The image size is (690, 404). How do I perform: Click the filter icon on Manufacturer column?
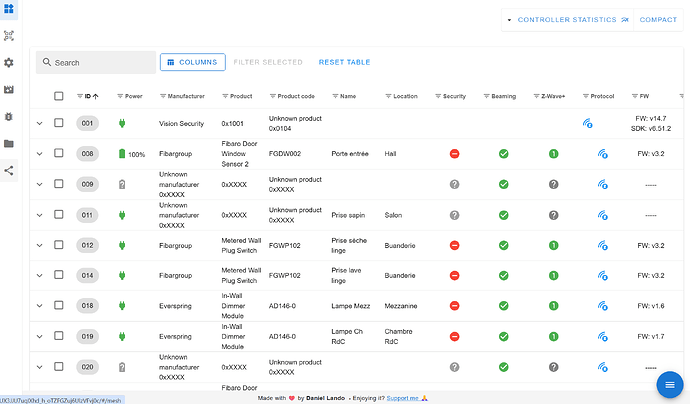162,96
